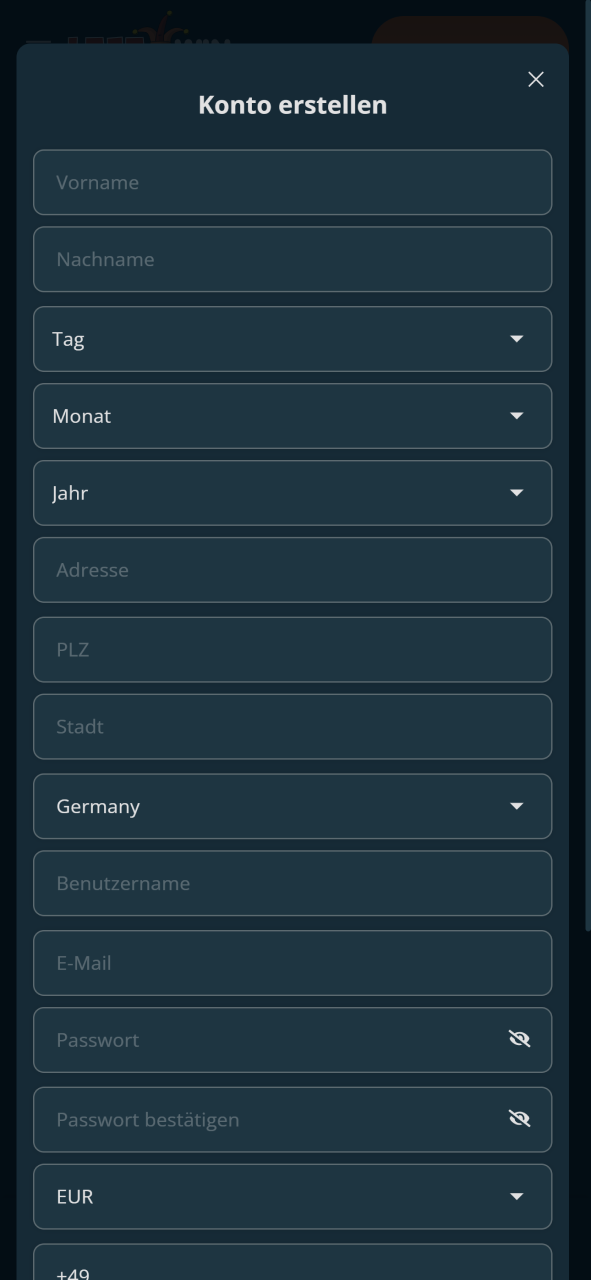Expand the Monat dropdown arrow
The width and height of the screenshot is (591, 1280).
[x=517, y=416]
